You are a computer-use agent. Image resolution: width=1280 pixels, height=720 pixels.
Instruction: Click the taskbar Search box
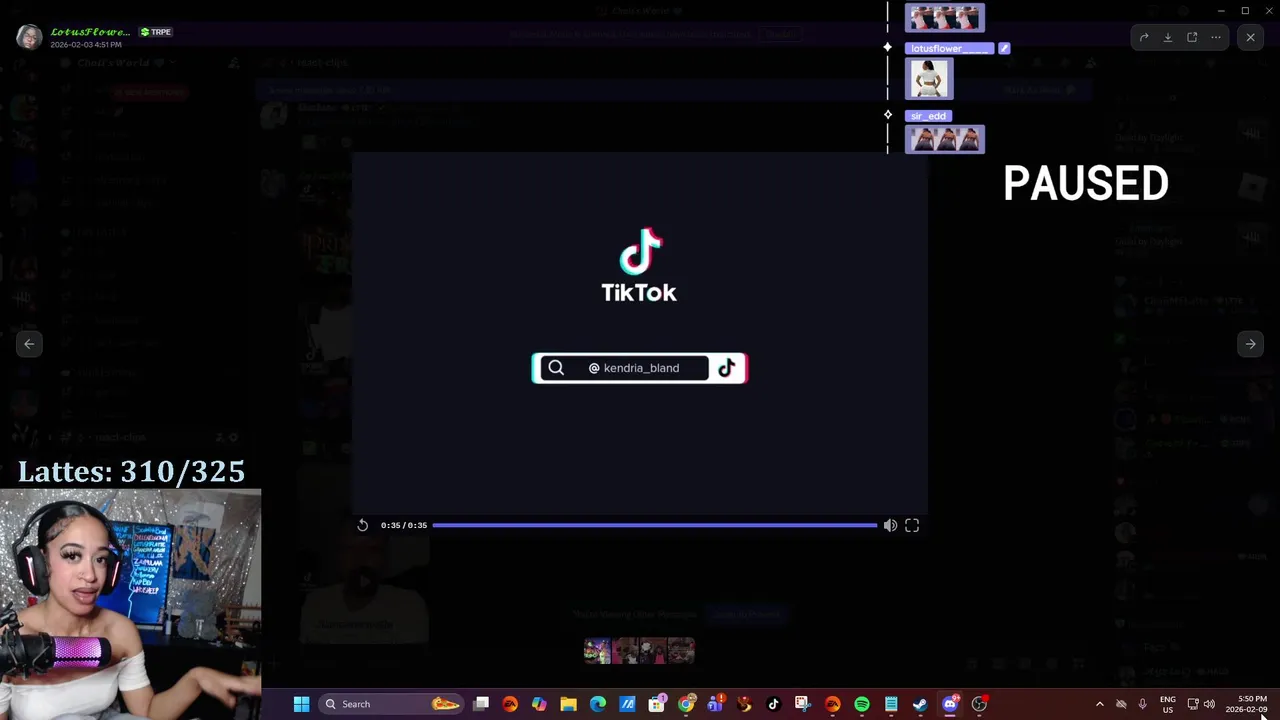390,704
